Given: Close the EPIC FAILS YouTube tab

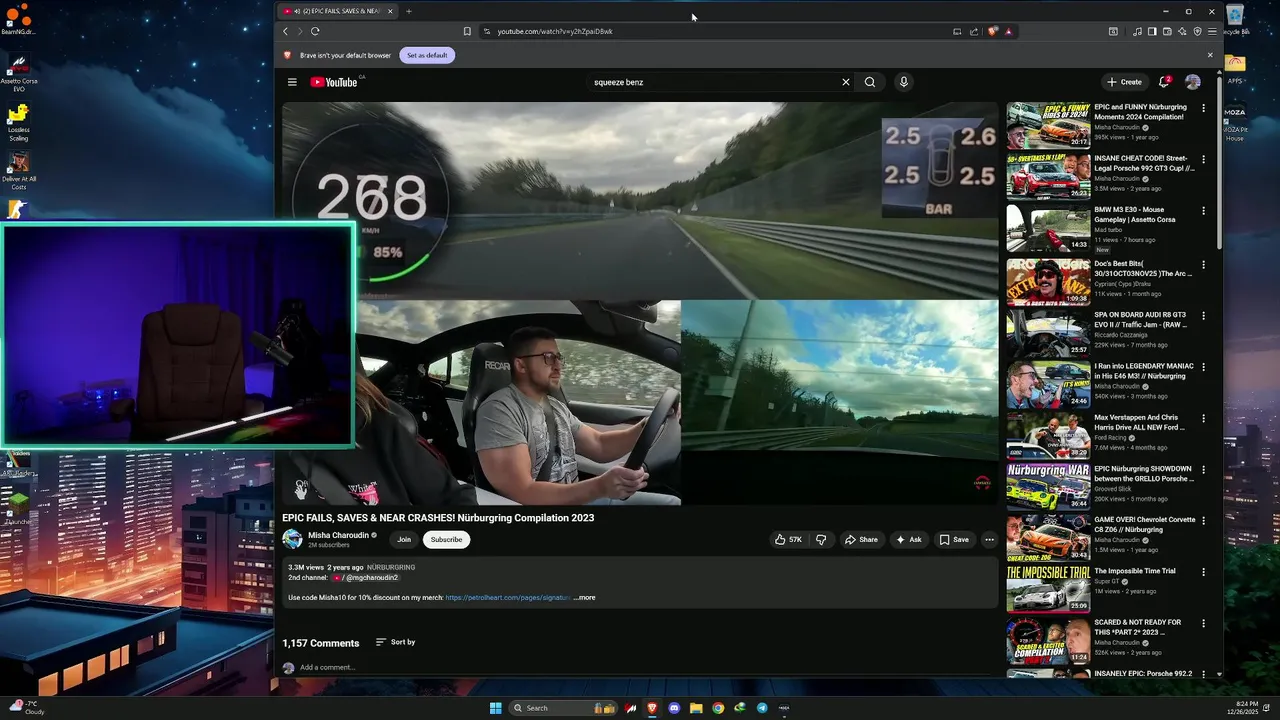Looking at the screenshot, I should 390,11.
